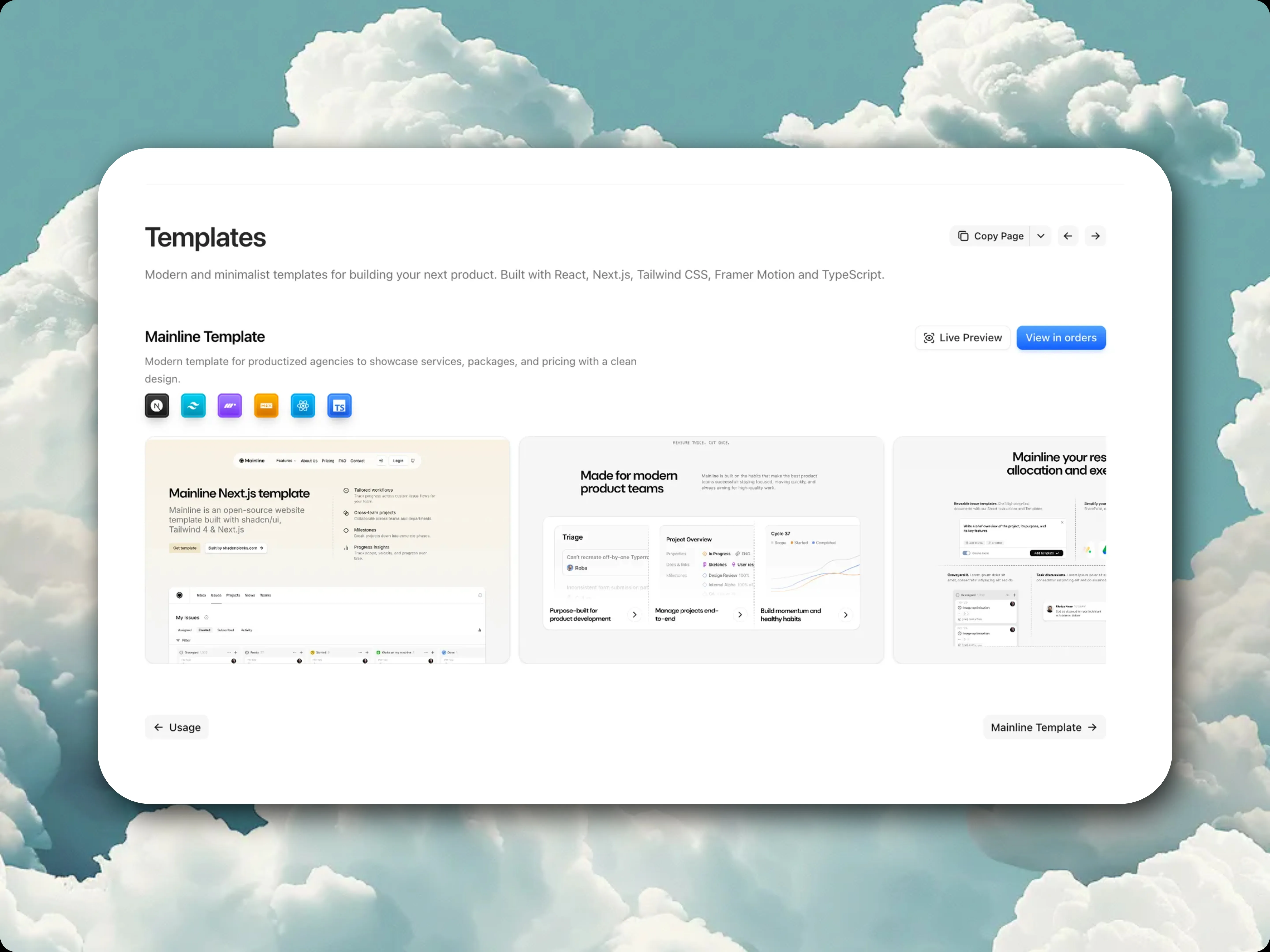
Task: Click Pricing in Mainline preview navbar
Action: click(328, 461)
